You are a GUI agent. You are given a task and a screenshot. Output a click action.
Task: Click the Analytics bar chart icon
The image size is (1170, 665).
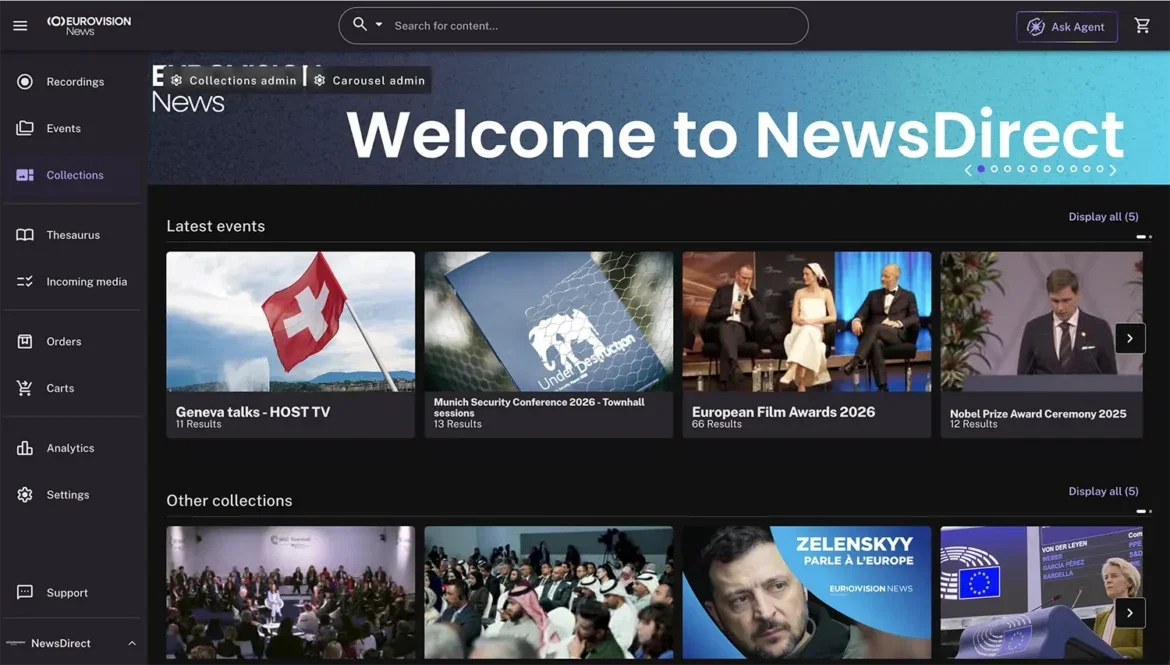click(x=25, y=448)
